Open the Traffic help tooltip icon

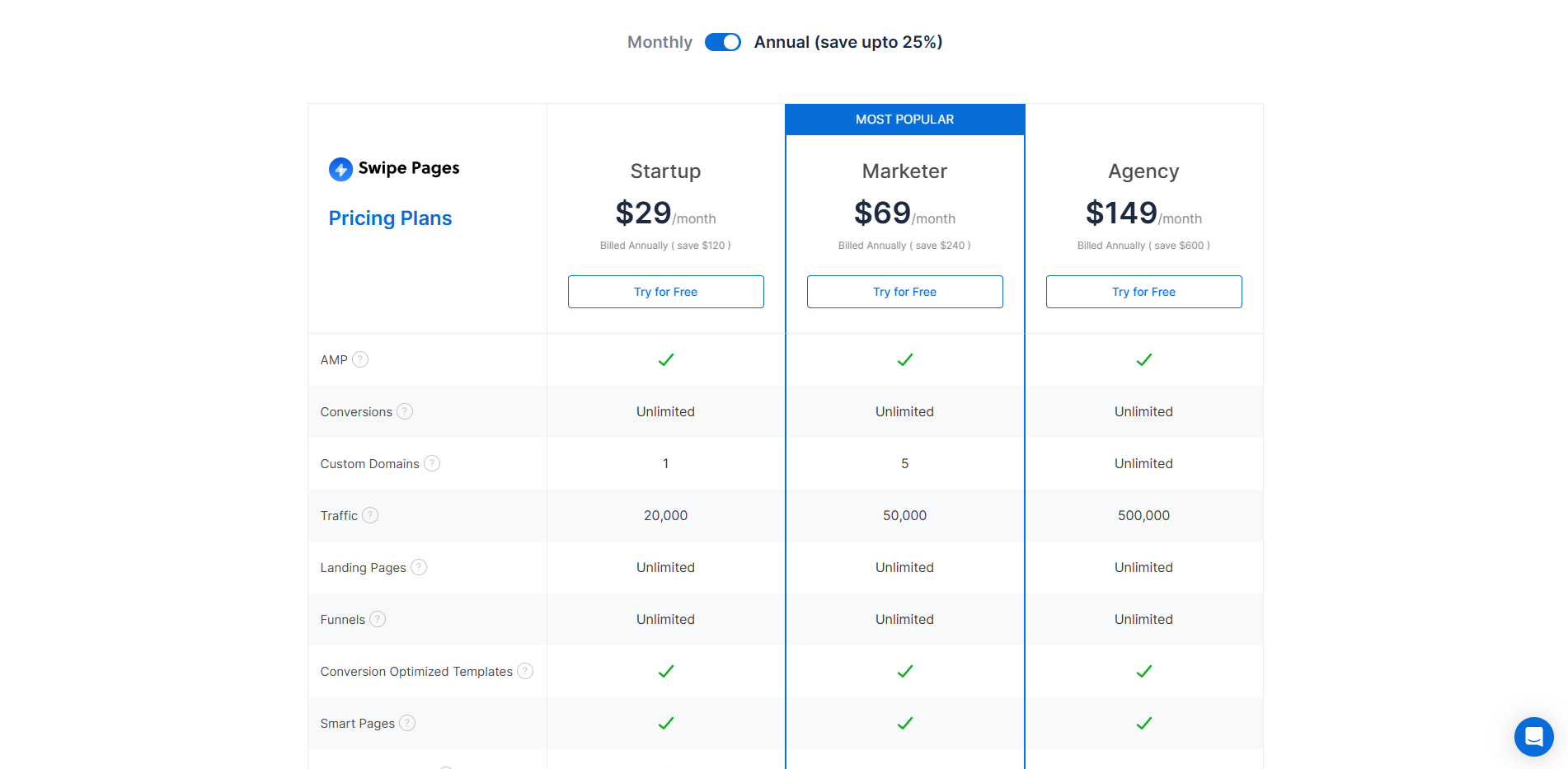pyautogui.click(x=370, y=515)
